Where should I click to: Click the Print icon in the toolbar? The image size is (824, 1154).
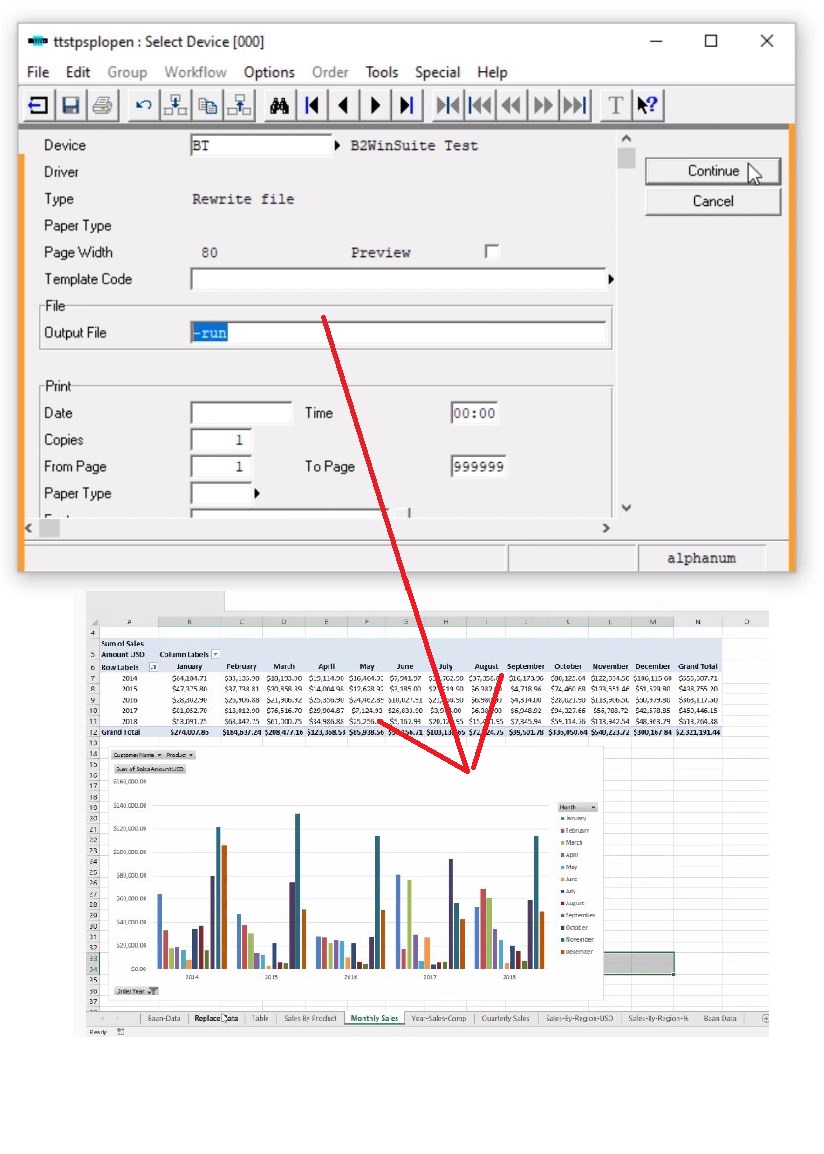coord(102,105)
